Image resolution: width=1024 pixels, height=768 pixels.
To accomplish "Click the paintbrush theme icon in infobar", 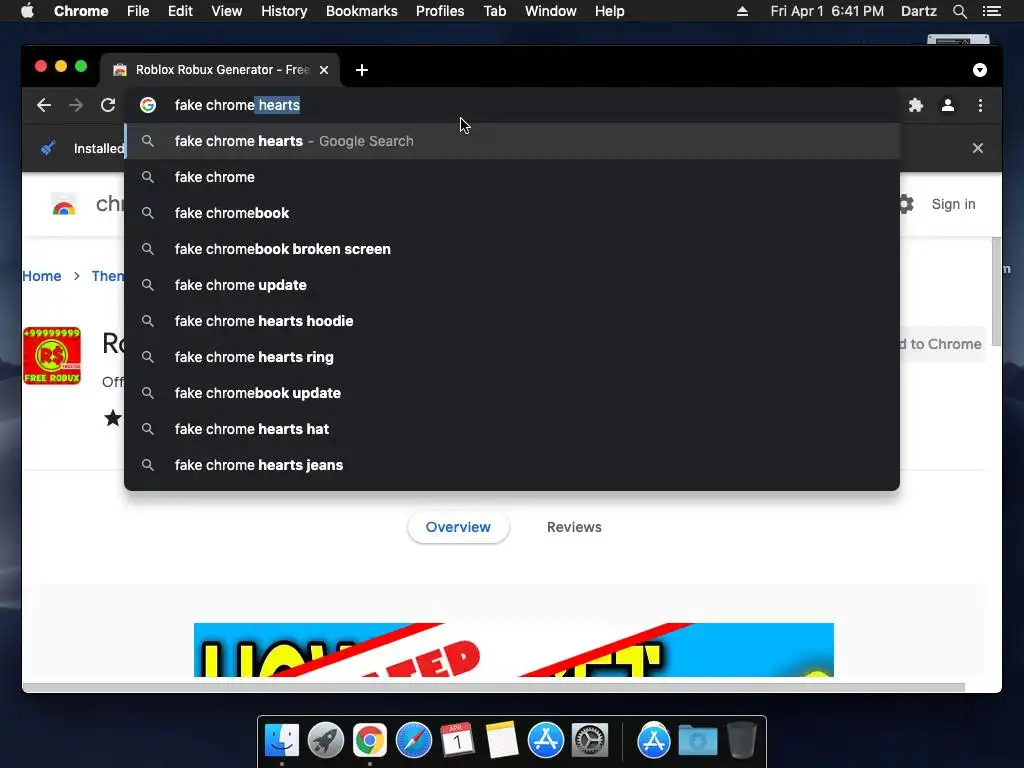I will tap(48, 148).
